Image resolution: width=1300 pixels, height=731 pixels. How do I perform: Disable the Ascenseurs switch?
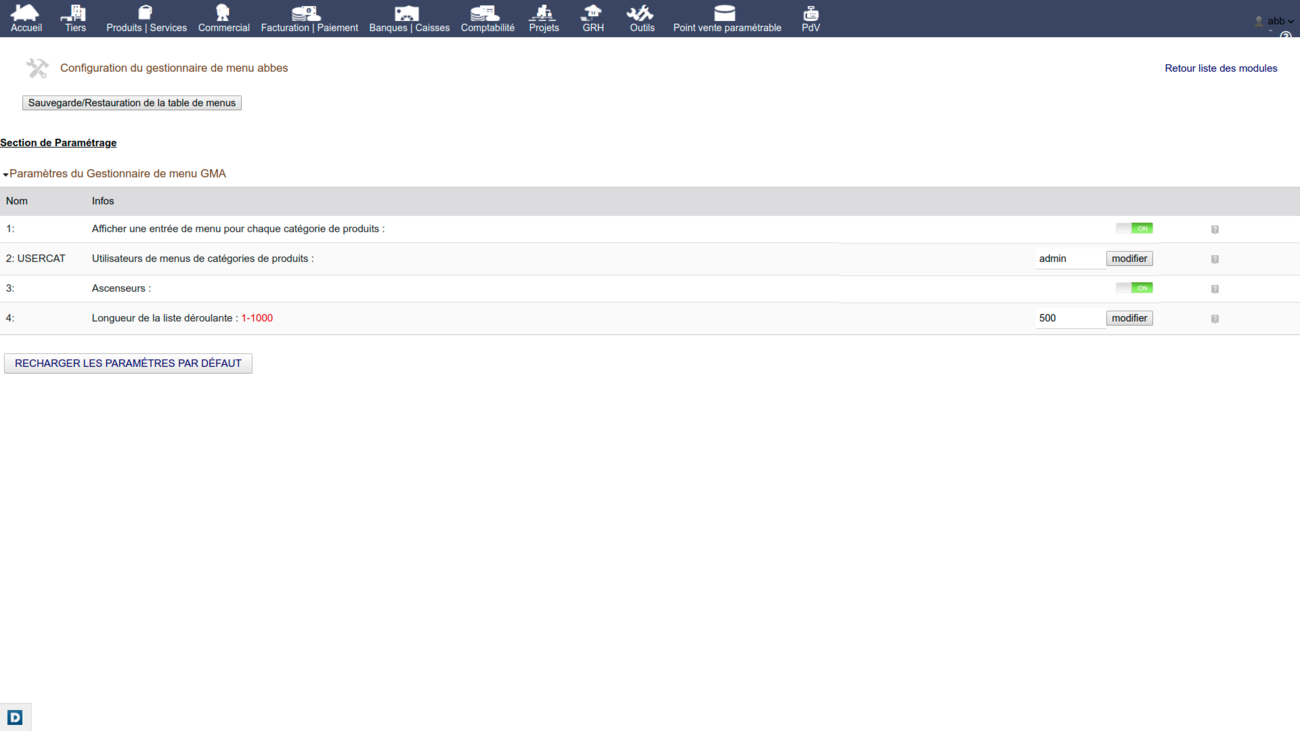click(1134, 288)
